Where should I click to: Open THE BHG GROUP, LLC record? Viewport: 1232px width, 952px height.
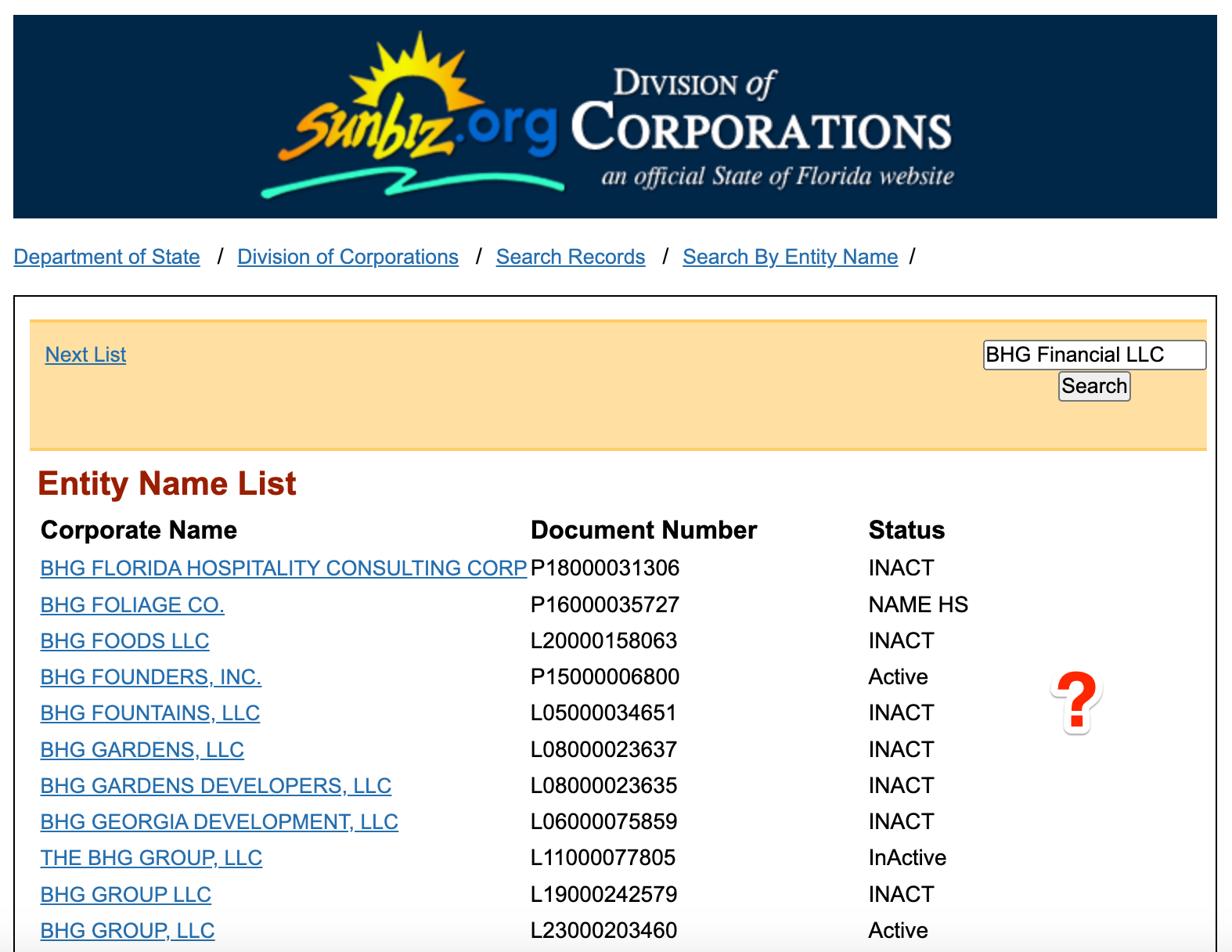coord(151,857)
